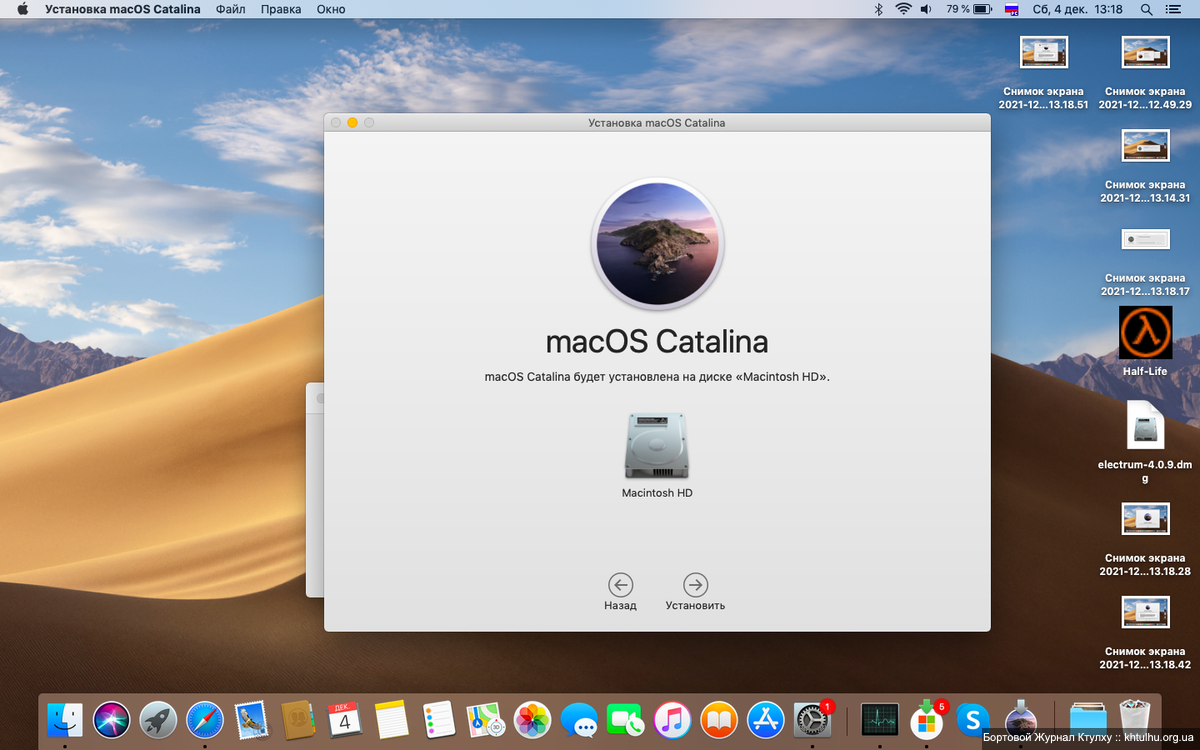Open Activity Monitor from the Dock
The width and height of the screenshot is (1200, 750).
pyautogui.click(x=880, y=719)
